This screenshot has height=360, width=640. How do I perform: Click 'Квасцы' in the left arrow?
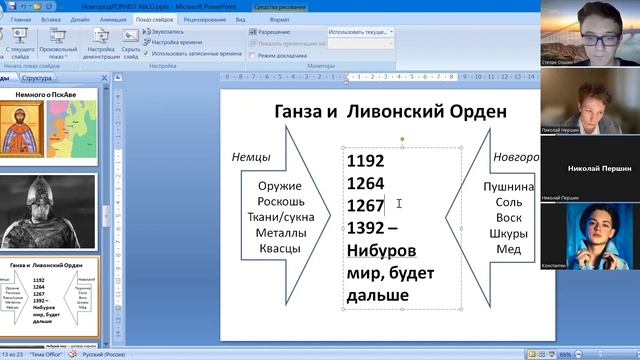[x=280, y=248]
